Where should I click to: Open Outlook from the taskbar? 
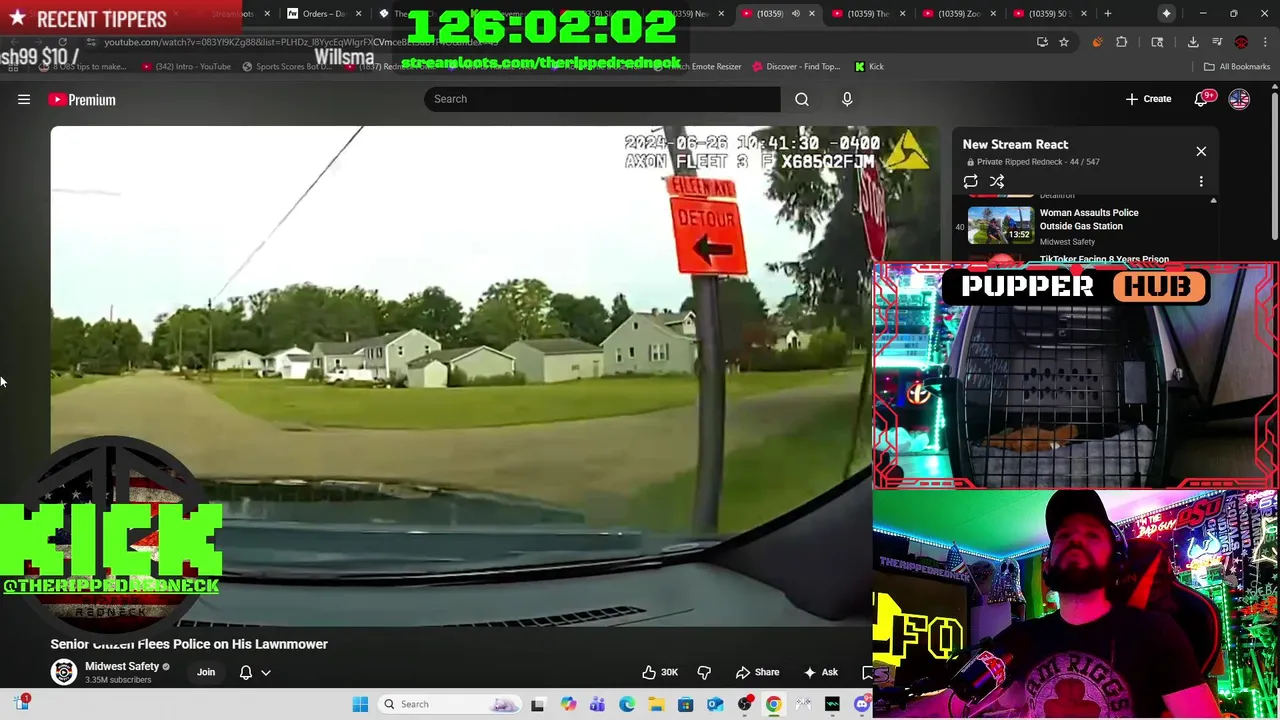pyautogui.click(x=715, y=704)
